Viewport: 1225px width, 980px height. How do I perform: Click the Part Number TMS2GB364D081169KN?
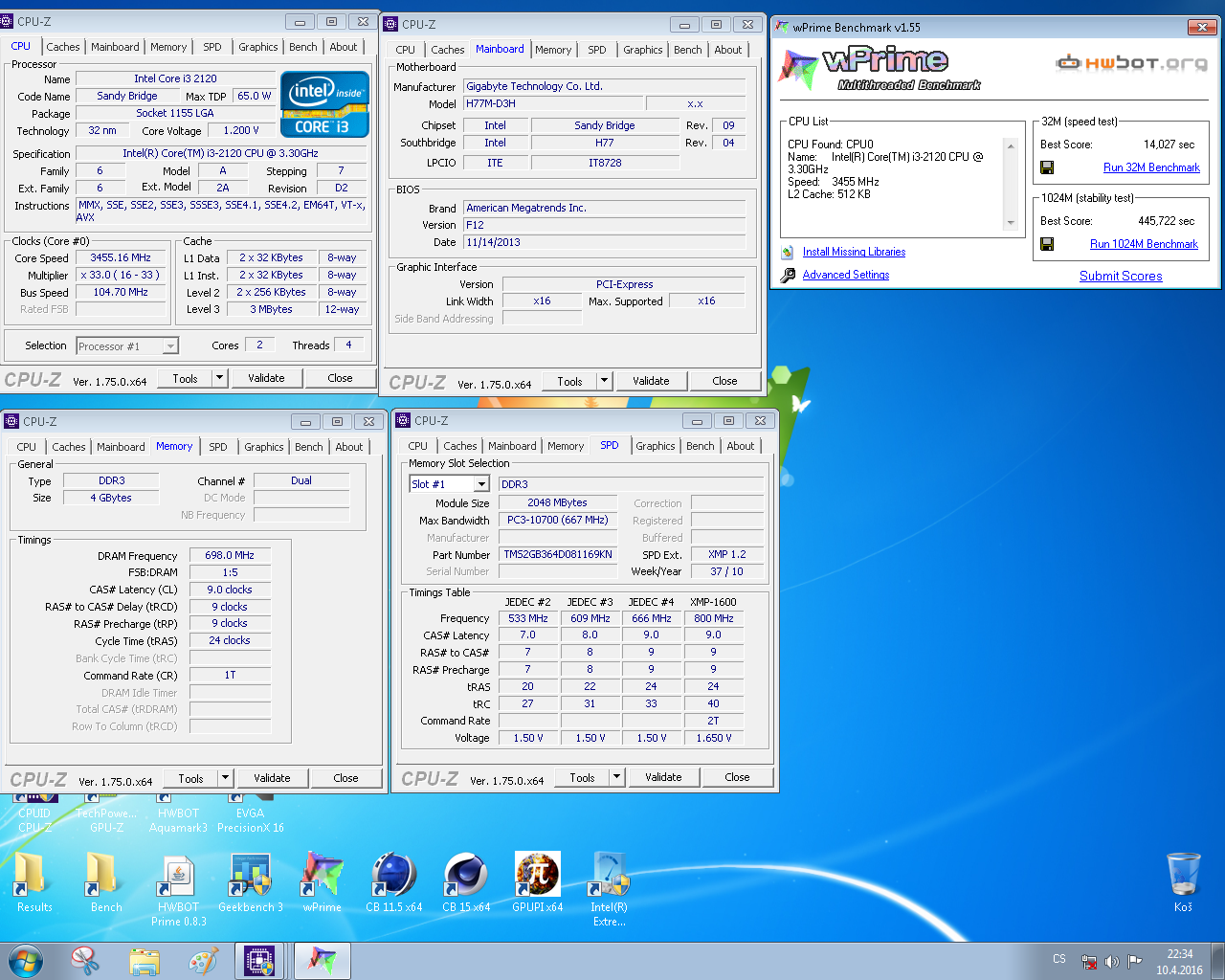click(558, 554)
